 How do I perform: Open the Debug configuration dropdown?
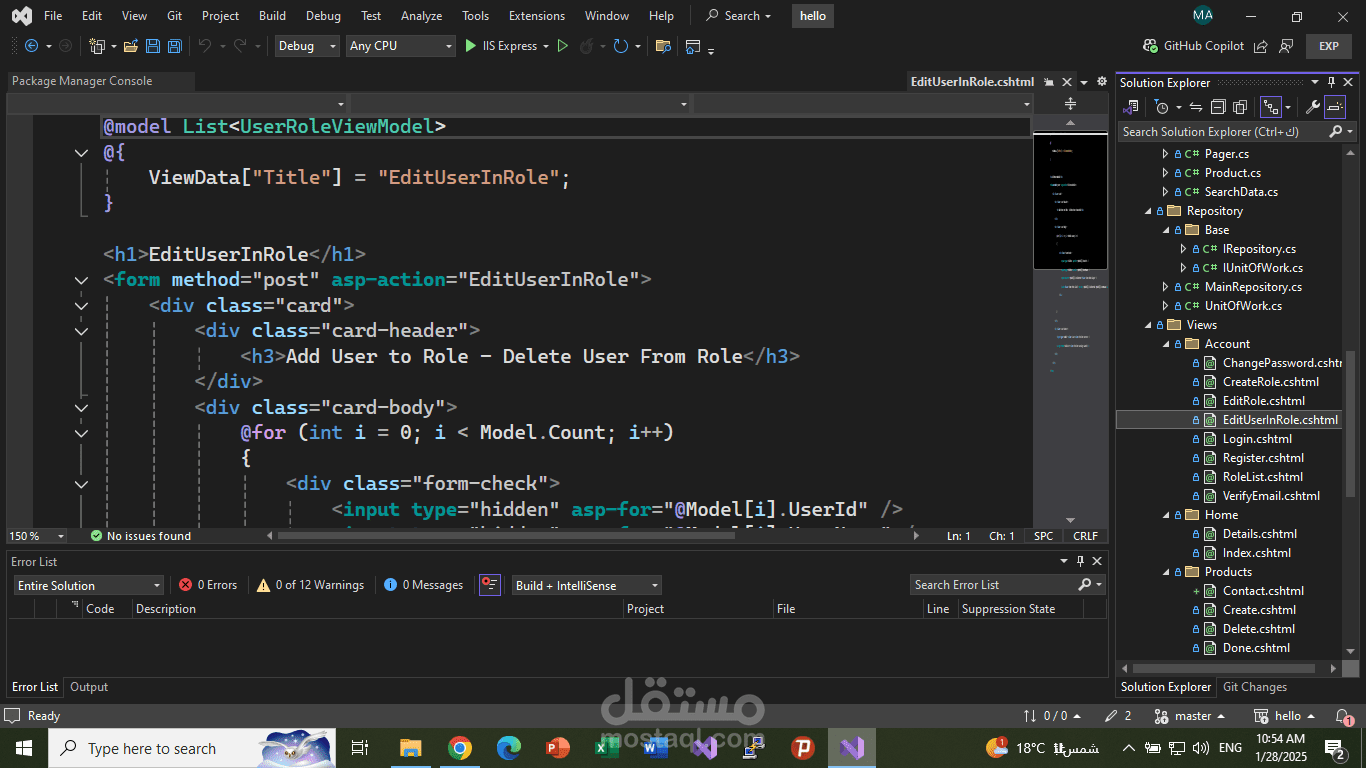click(306, 46)
